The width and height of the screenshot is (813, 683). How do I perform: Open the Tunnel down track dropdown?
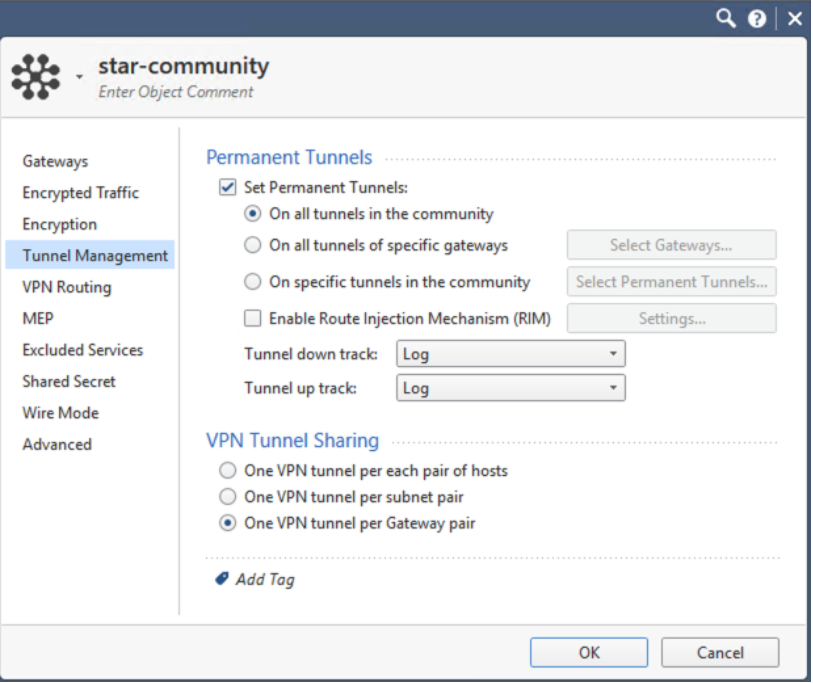coord(510,355)
